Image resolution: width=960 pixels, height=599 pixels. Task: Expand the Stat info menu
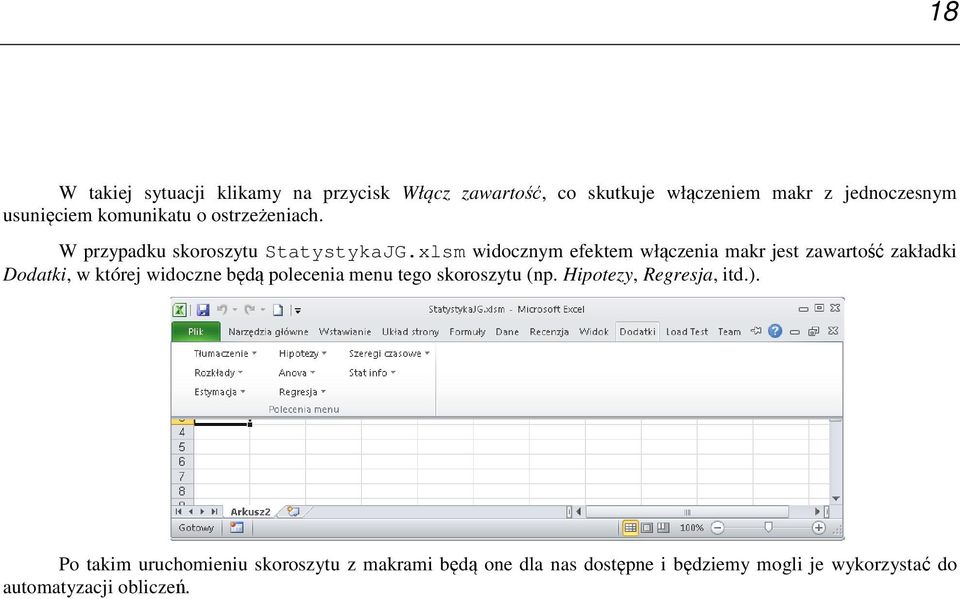coord(372,372)
